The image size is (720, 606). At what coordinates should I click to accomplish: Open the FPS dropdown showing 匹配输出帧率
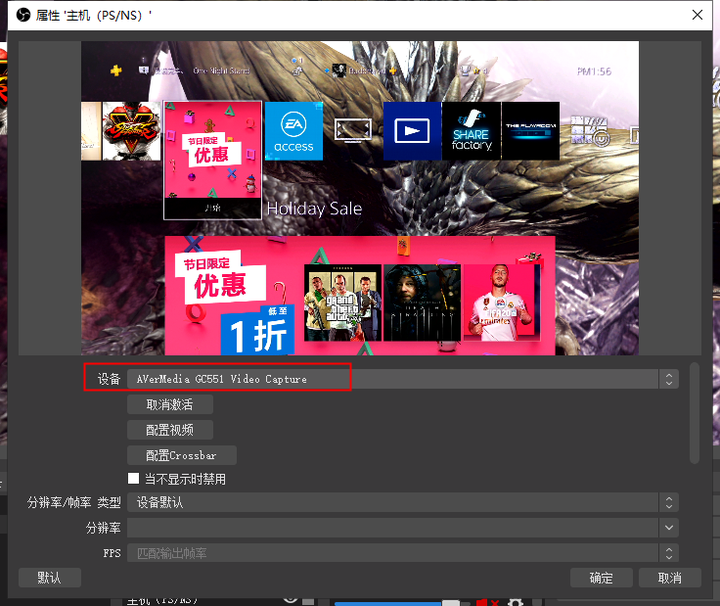pos(403,553)
